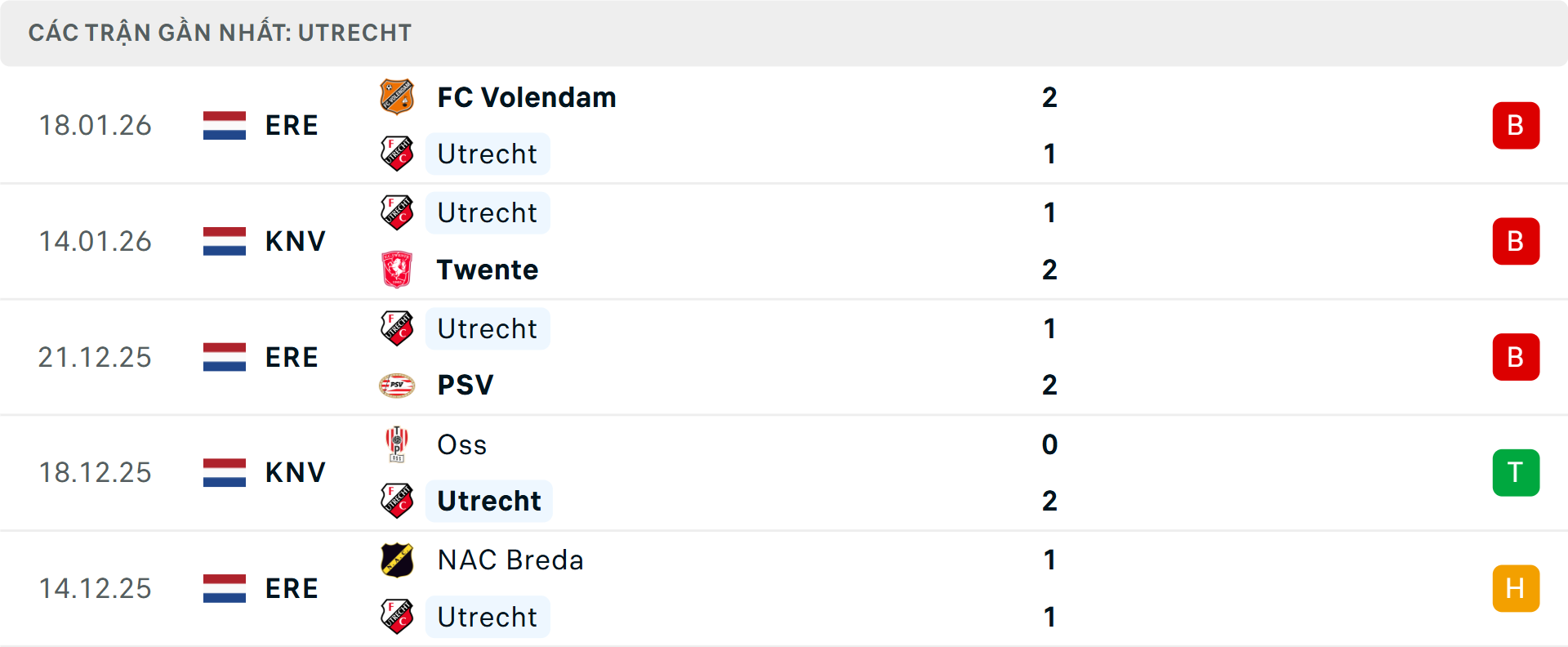The height and width of the screenshot is (647, 1568).
Task: Select the Utrecht crest in the Volendam match
Action: point(398,154)
